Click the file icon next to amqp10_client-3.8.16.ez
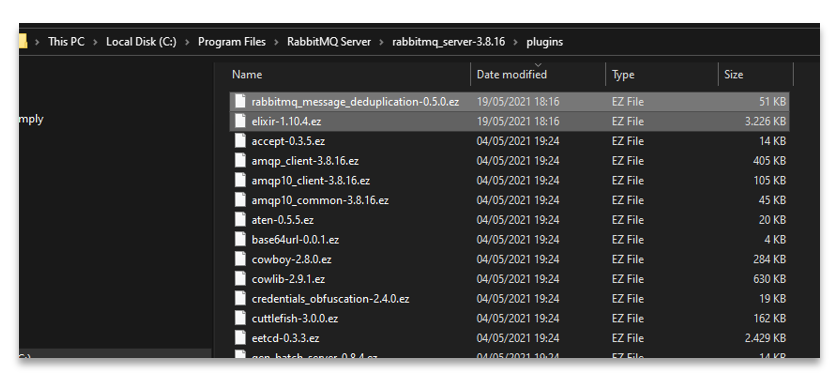838x381 pixels. point(241,181)
